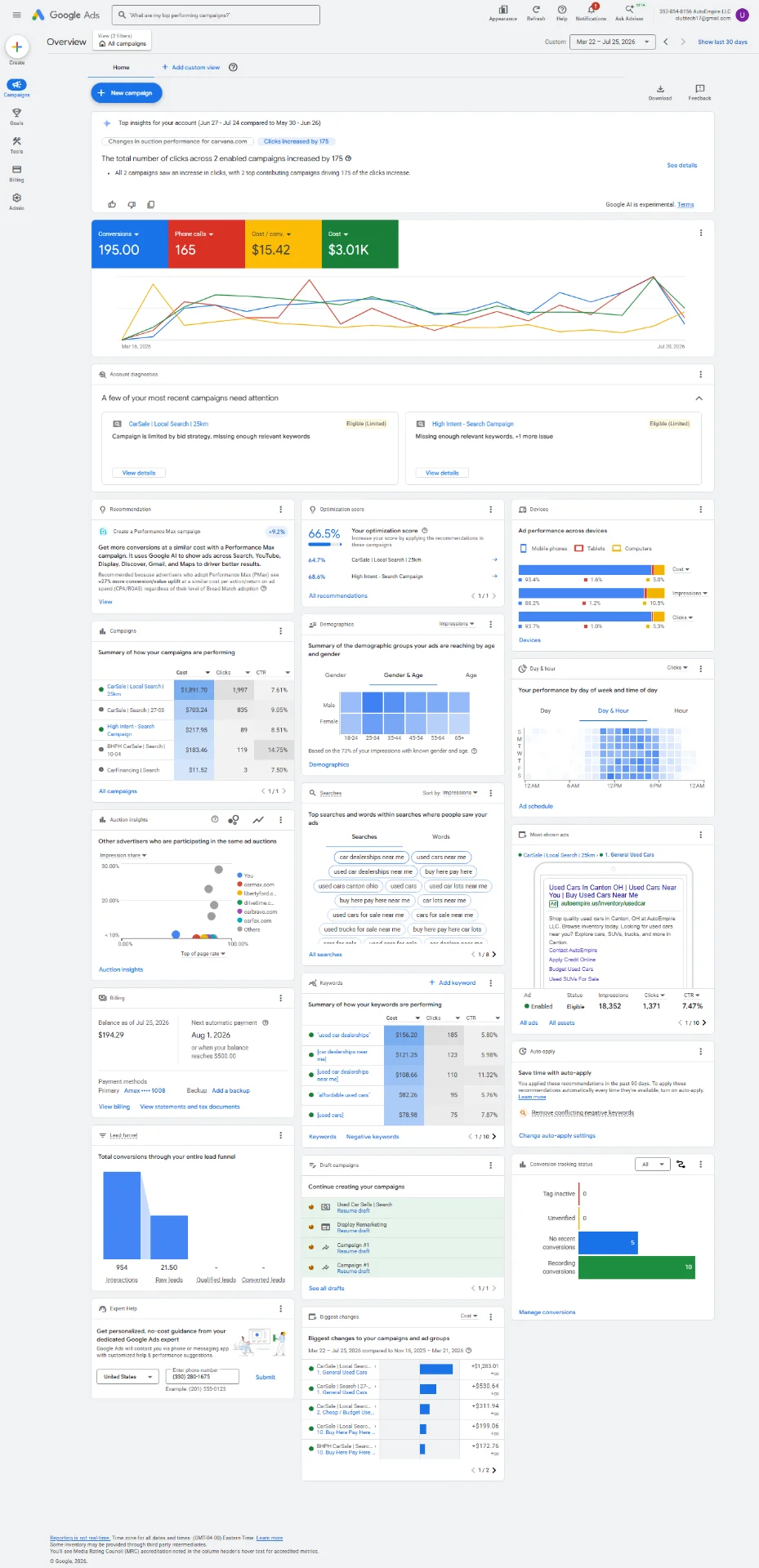
Task: Click 'used cars canton ohio' search chip
Action: (x=348, y=886)
